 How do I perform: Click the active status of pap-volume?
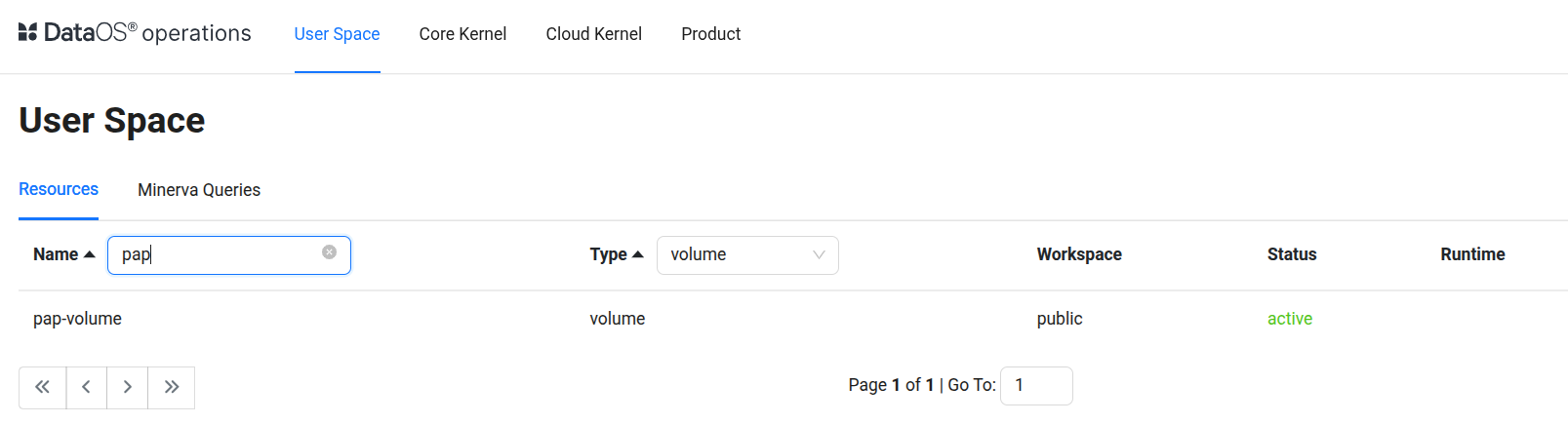point(1289,319)
